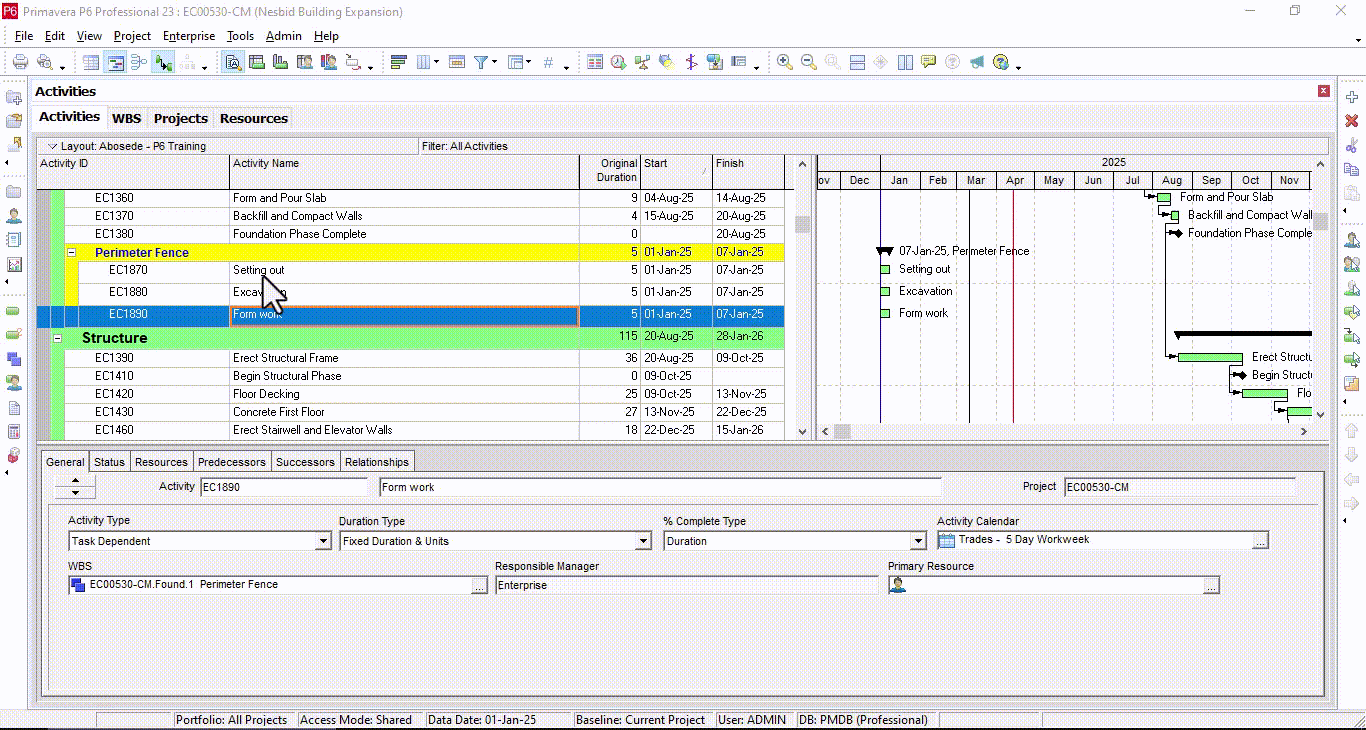Click the Activity ID field EC1890

point(284,487)
